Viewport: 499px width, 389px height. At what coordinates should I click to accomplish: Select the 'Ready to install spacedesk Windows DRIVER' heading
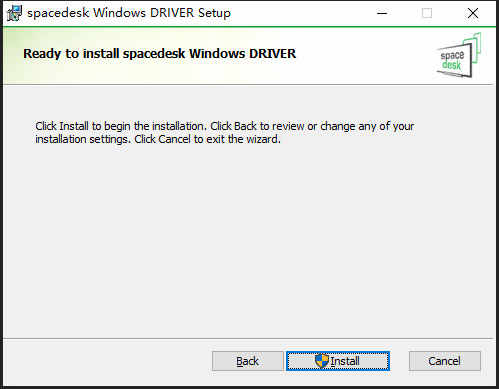click(x=160, y=54)
